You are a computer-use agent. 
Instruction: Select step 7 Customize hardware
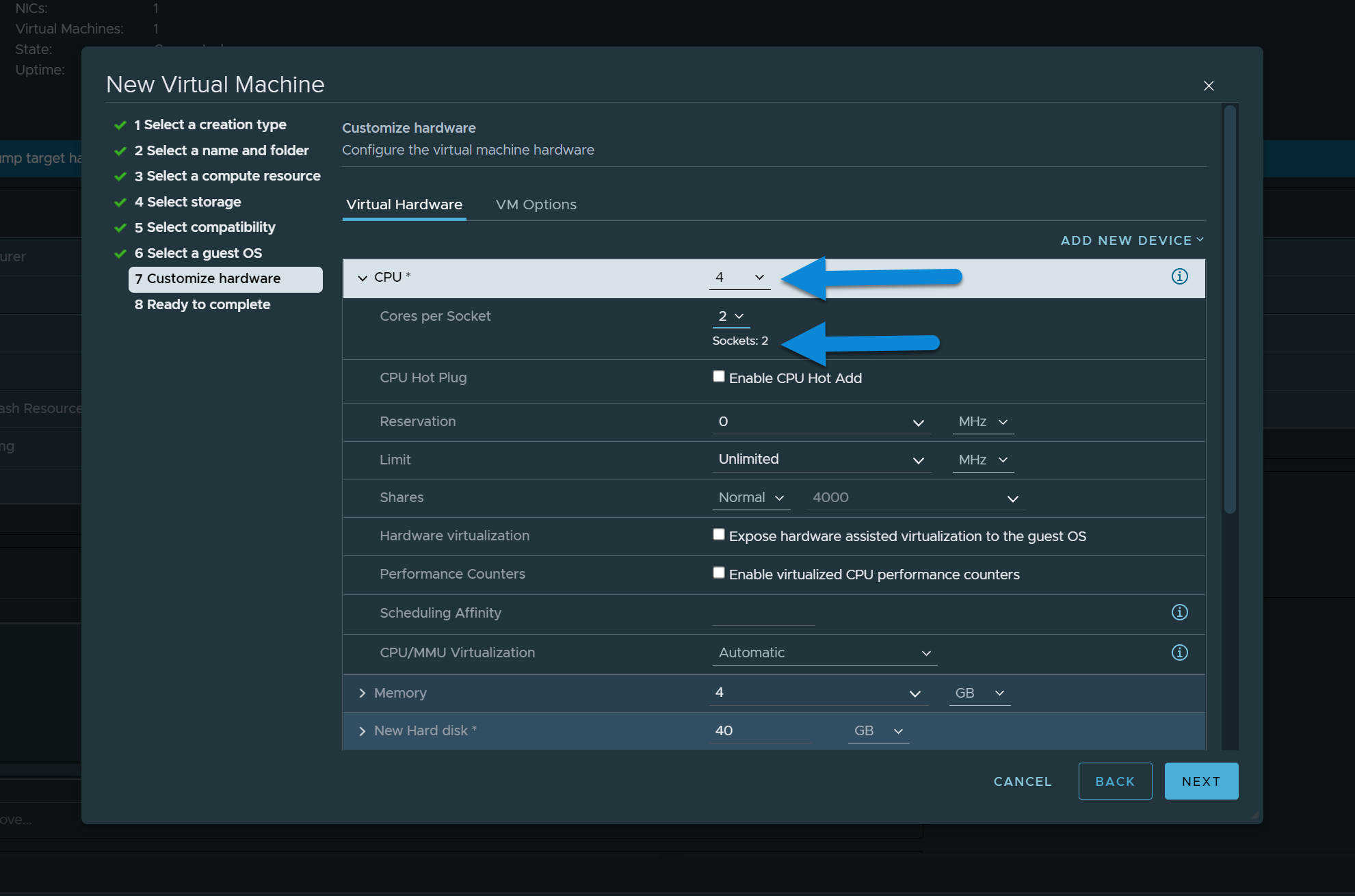tap(226, 279)
